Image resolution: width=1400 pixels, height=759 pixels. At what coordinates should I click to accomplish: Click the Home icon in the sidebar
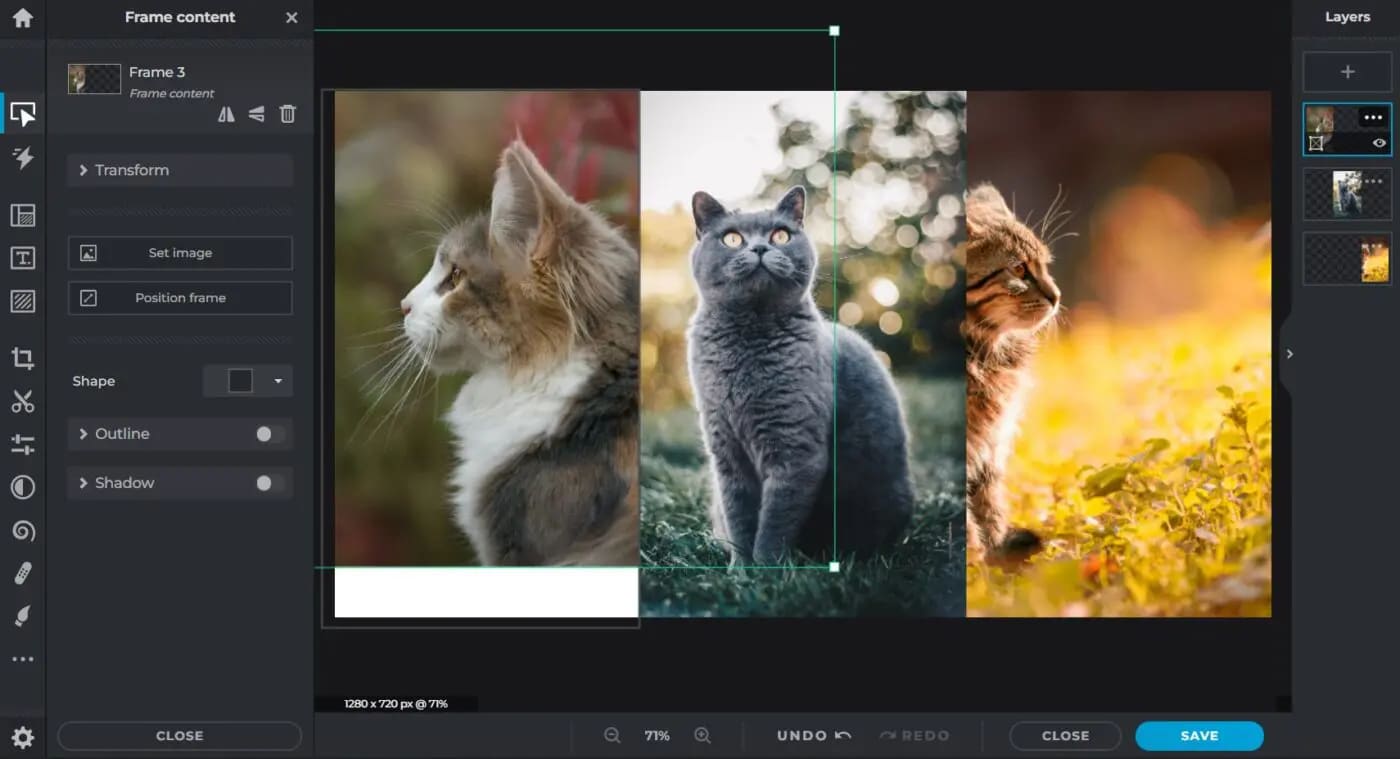[22, 18]
